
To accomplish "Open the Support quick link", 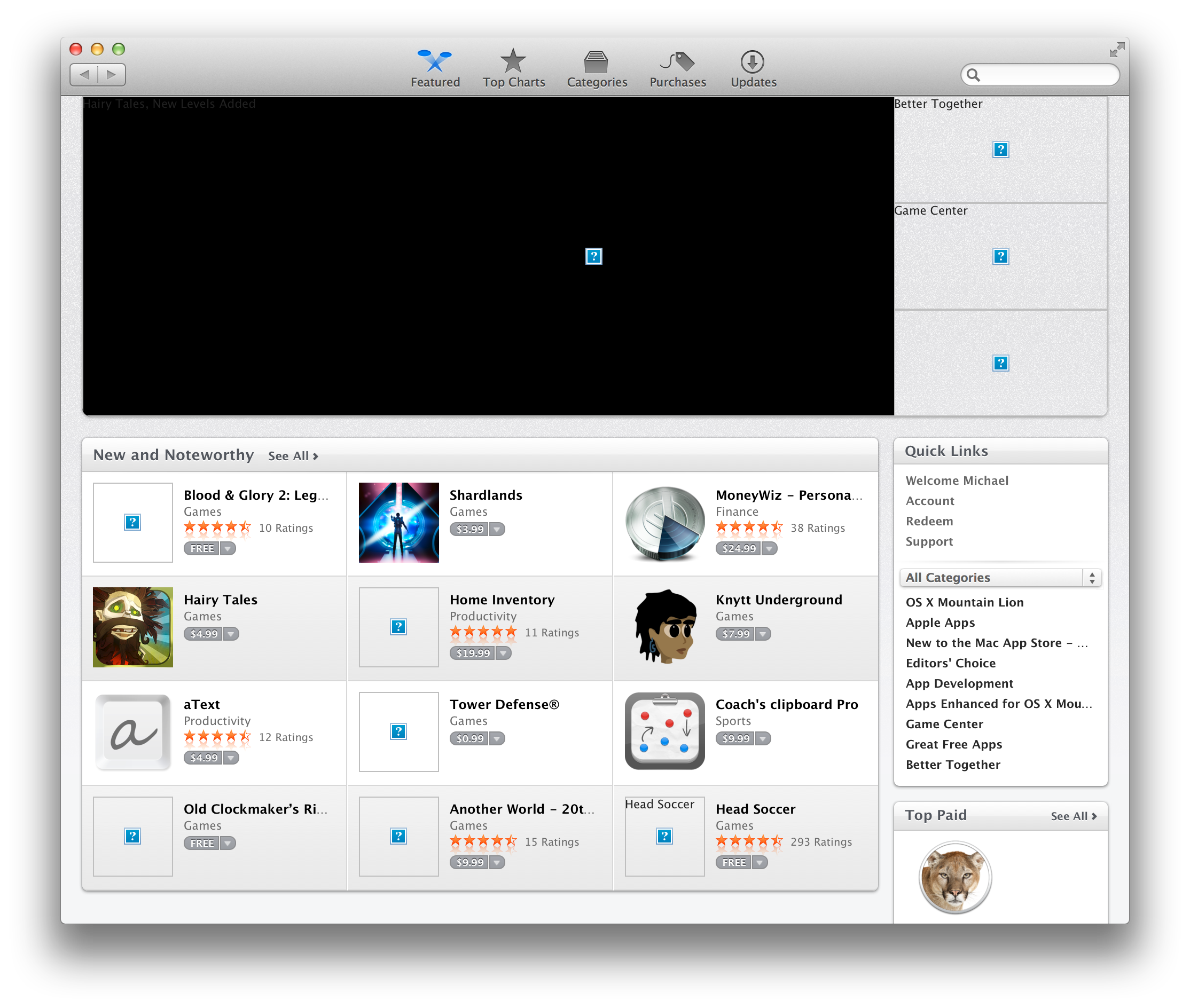I will [929, 542].
